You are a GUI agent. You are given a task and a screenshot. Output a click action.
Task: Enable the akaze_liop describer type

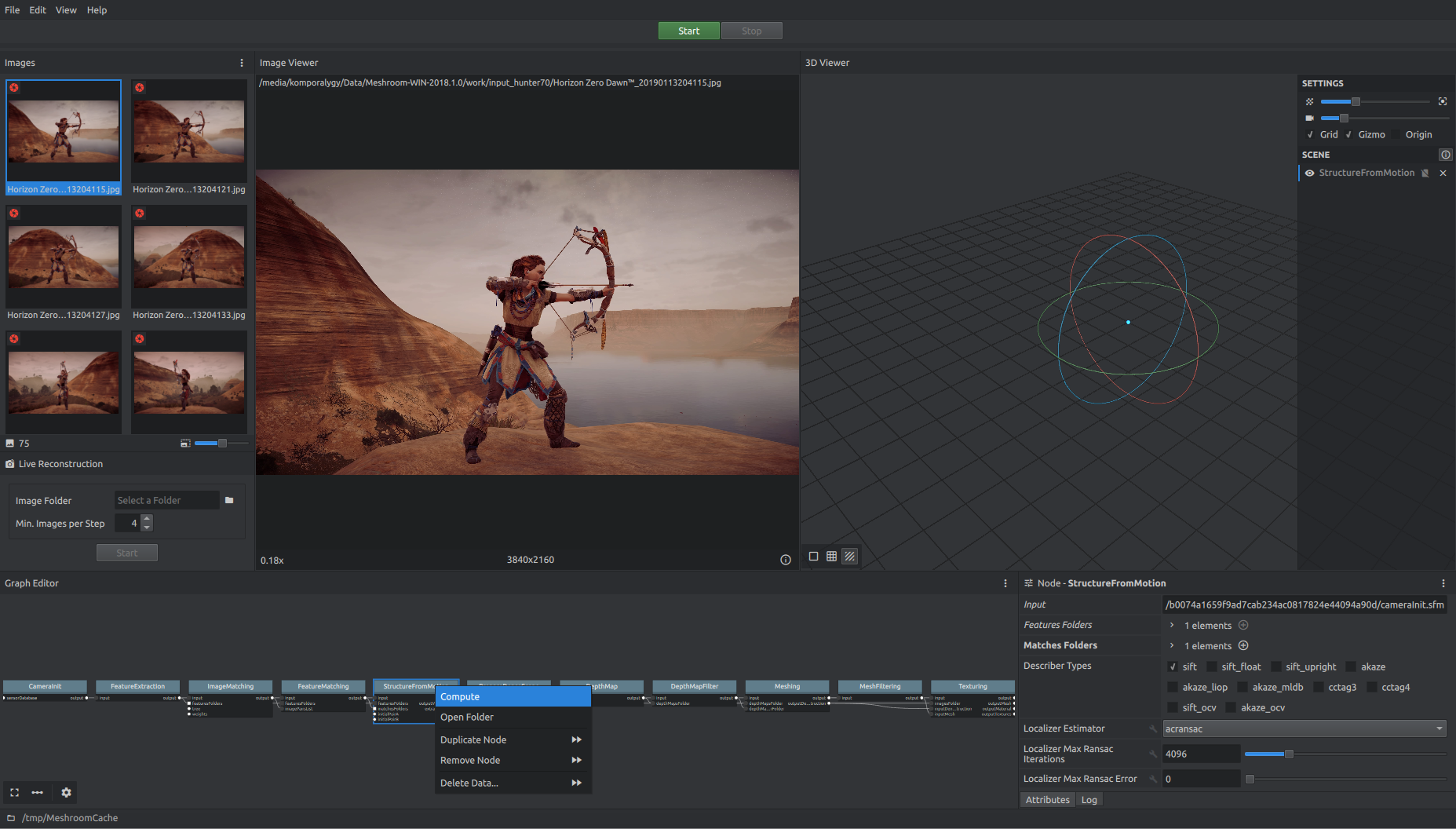1173,687
